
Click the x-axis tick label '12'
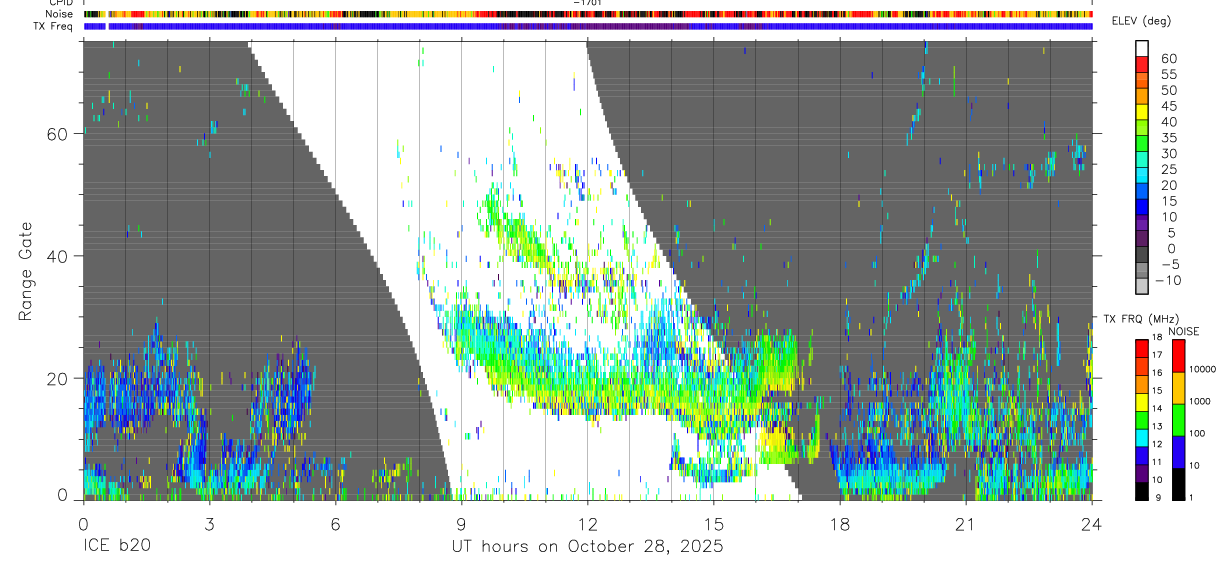pos(588,523)
